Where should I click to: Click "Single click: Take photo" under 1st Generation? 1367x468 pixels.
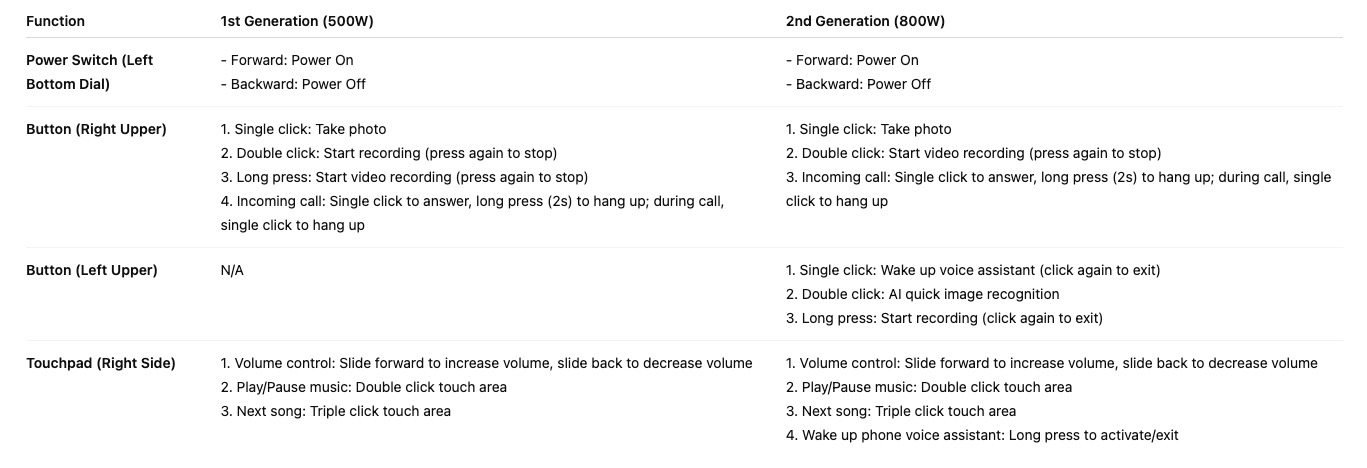click(303, 129)
